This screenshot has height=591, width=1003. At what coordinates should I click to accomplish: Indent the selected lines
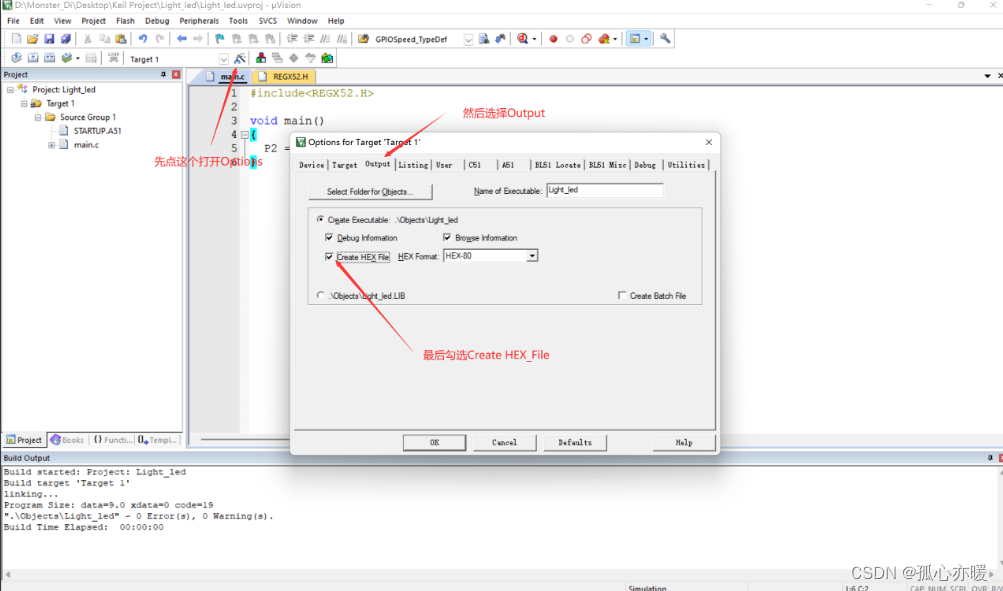point(292,39)
